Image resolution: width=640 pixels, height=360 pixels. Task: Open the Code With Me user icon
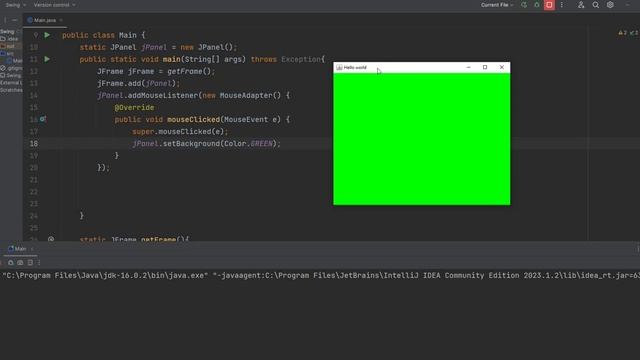(x=581, y=5)
